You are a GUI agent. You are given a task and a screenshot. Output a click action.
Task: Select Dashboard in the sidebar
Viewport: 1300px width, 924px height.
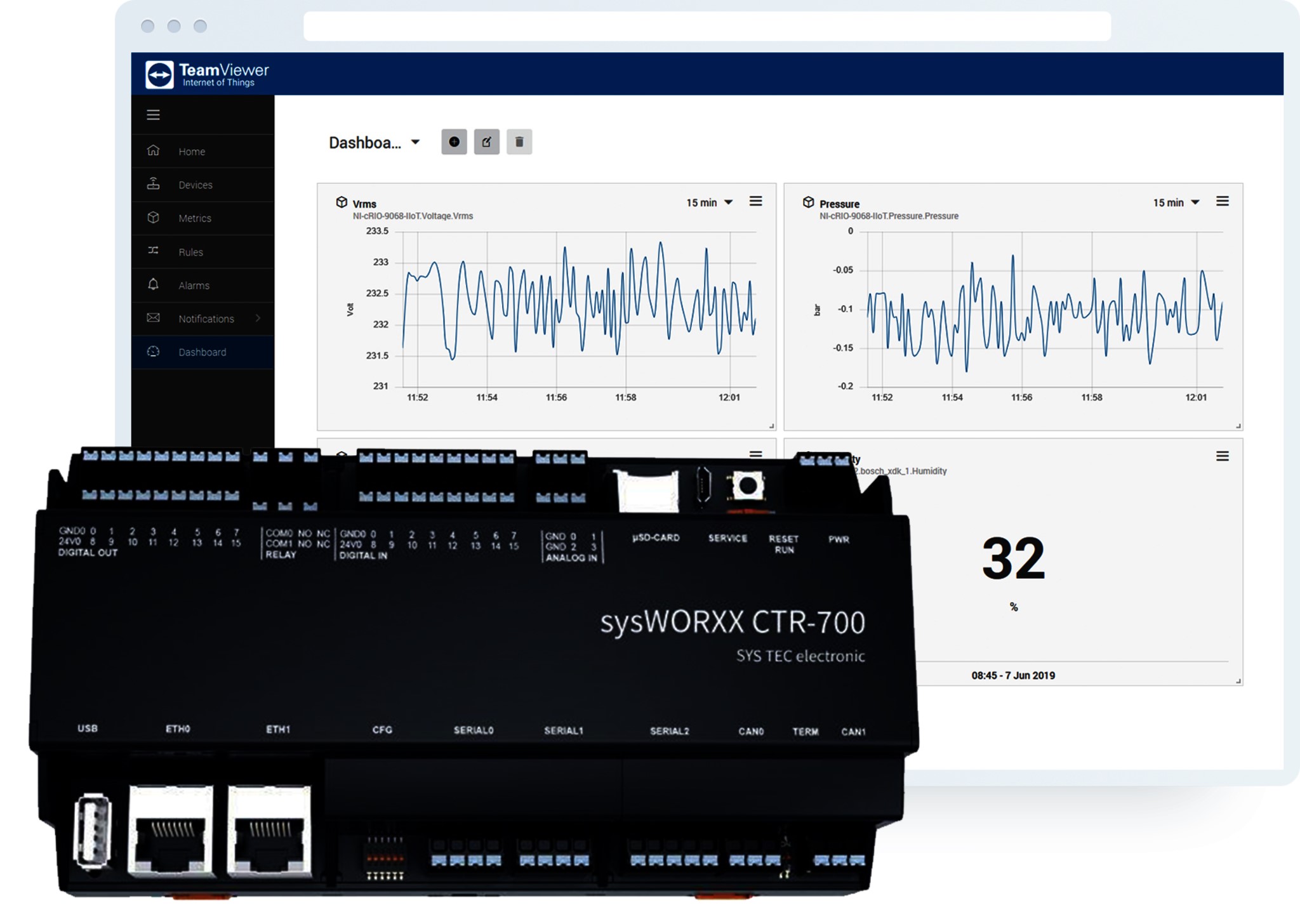[x=203, y=352]
